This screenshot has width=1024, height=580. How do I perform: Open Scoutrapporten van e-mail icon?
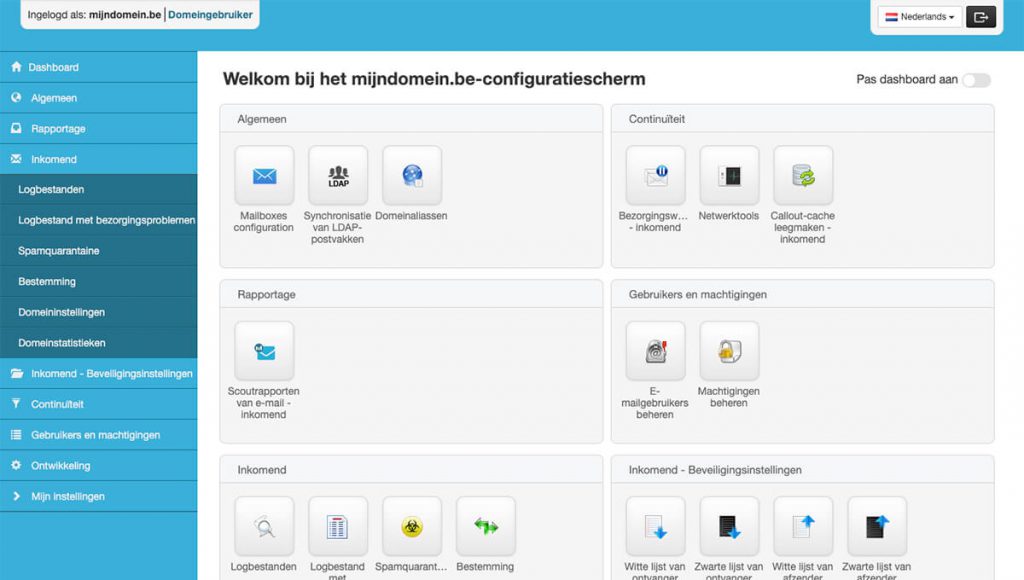click(264, 351)
